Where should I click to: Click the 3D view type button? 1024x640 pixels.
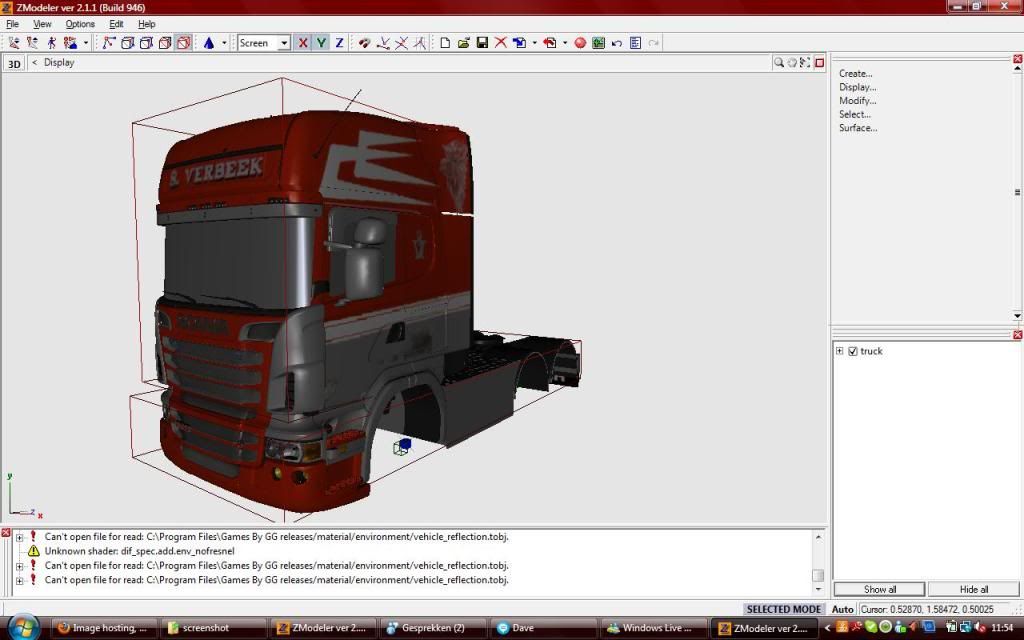click(x=14, y=63)
